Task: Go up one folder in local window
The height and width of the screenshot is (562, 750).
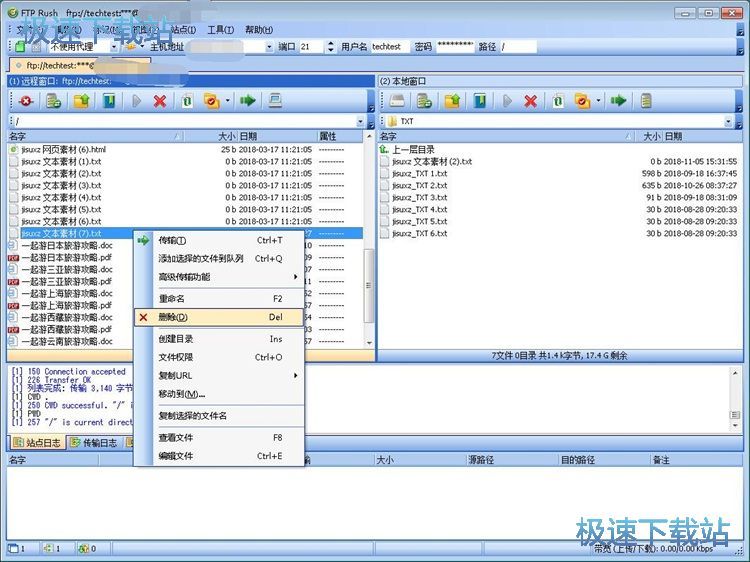Action: (x=452, y=101)
